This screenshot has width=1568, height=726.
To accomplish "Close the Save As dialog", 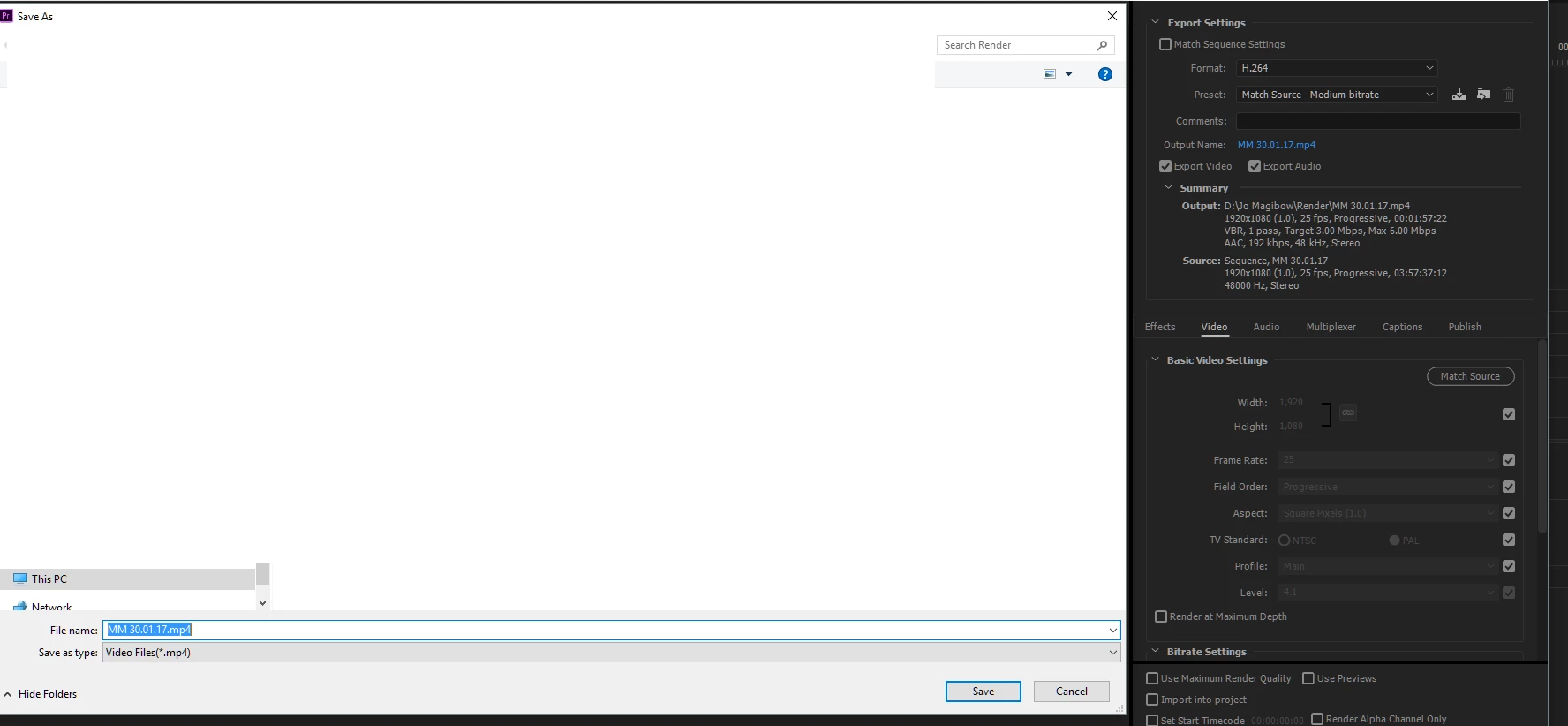I will click(1112, 16).
